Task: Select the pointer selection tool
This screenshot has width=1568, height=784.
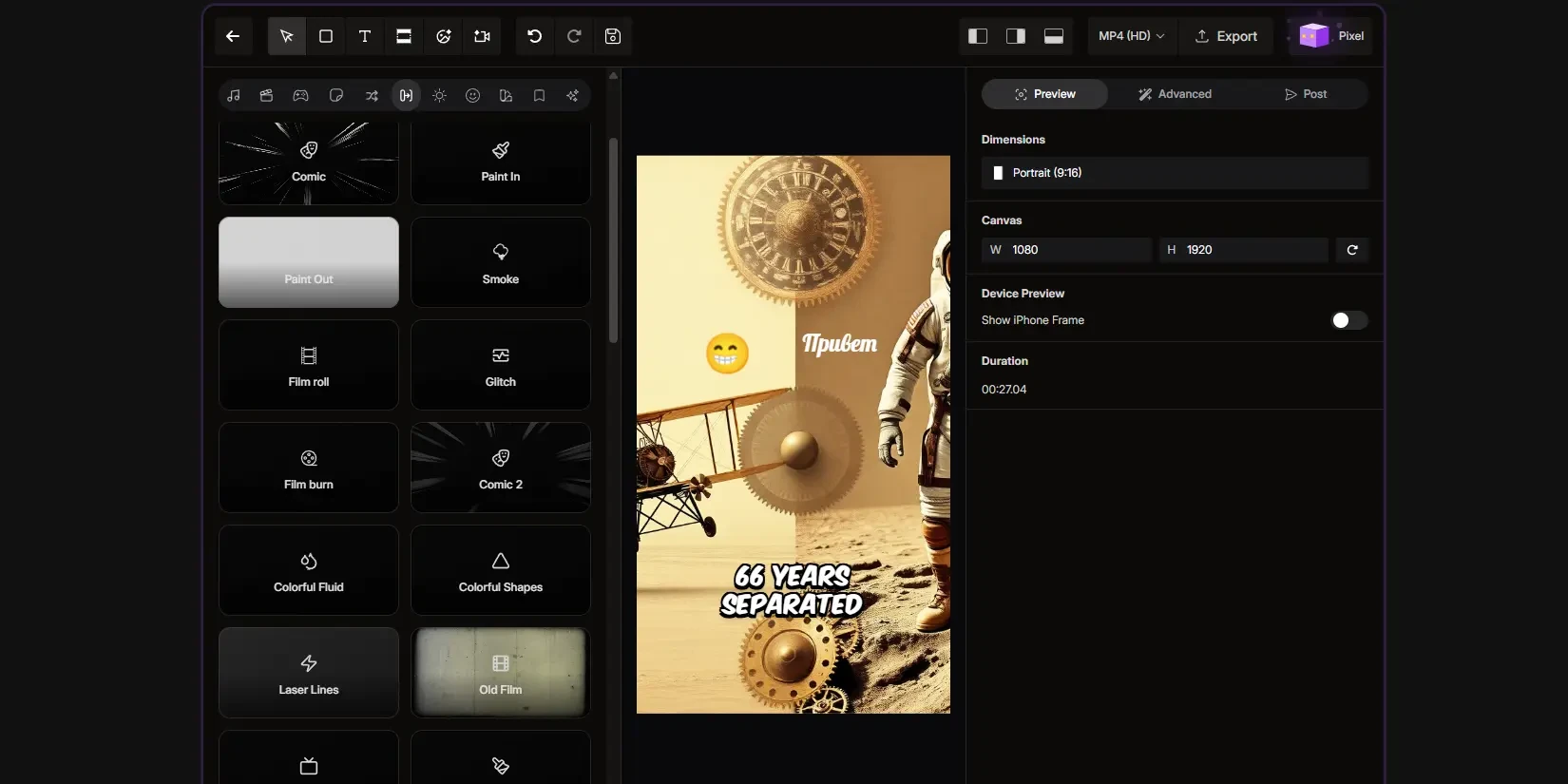Action: tap(286, 36)
